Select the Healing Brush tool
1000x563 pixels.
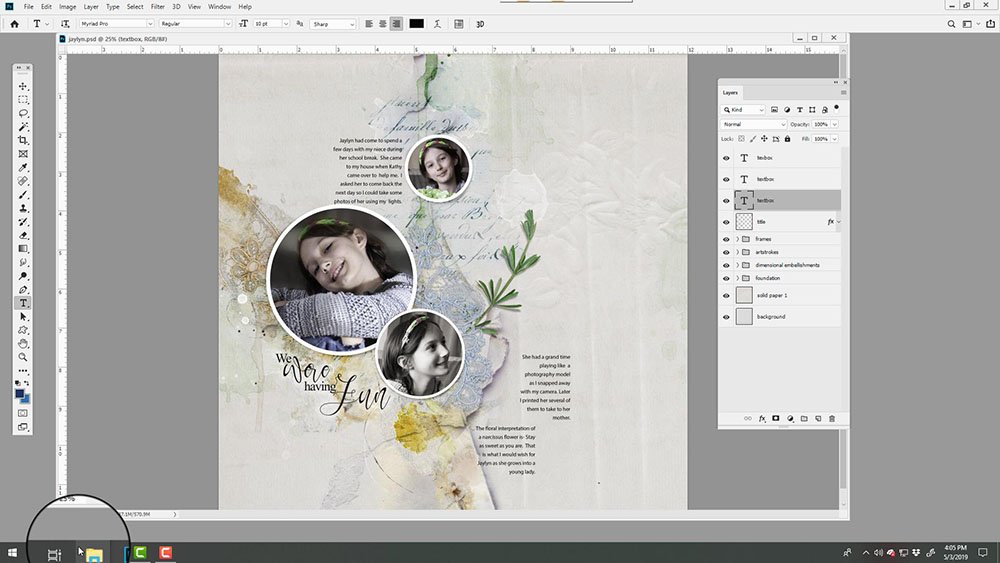23,181
